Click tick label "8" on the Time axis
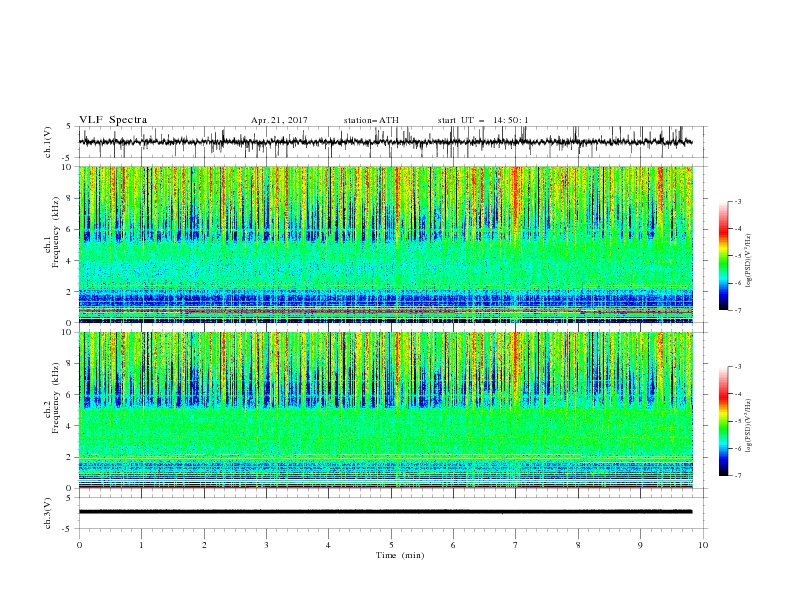 tap(578, 545)
